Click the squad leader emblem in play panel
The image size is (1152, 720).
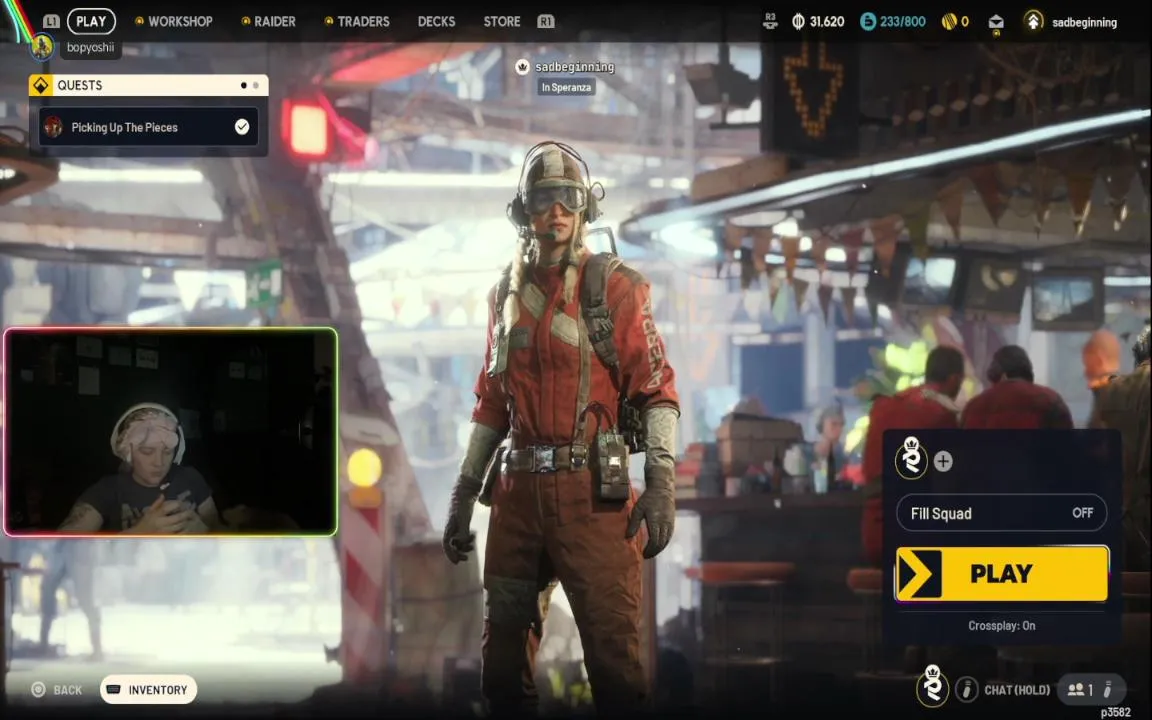tap(911, 459)
